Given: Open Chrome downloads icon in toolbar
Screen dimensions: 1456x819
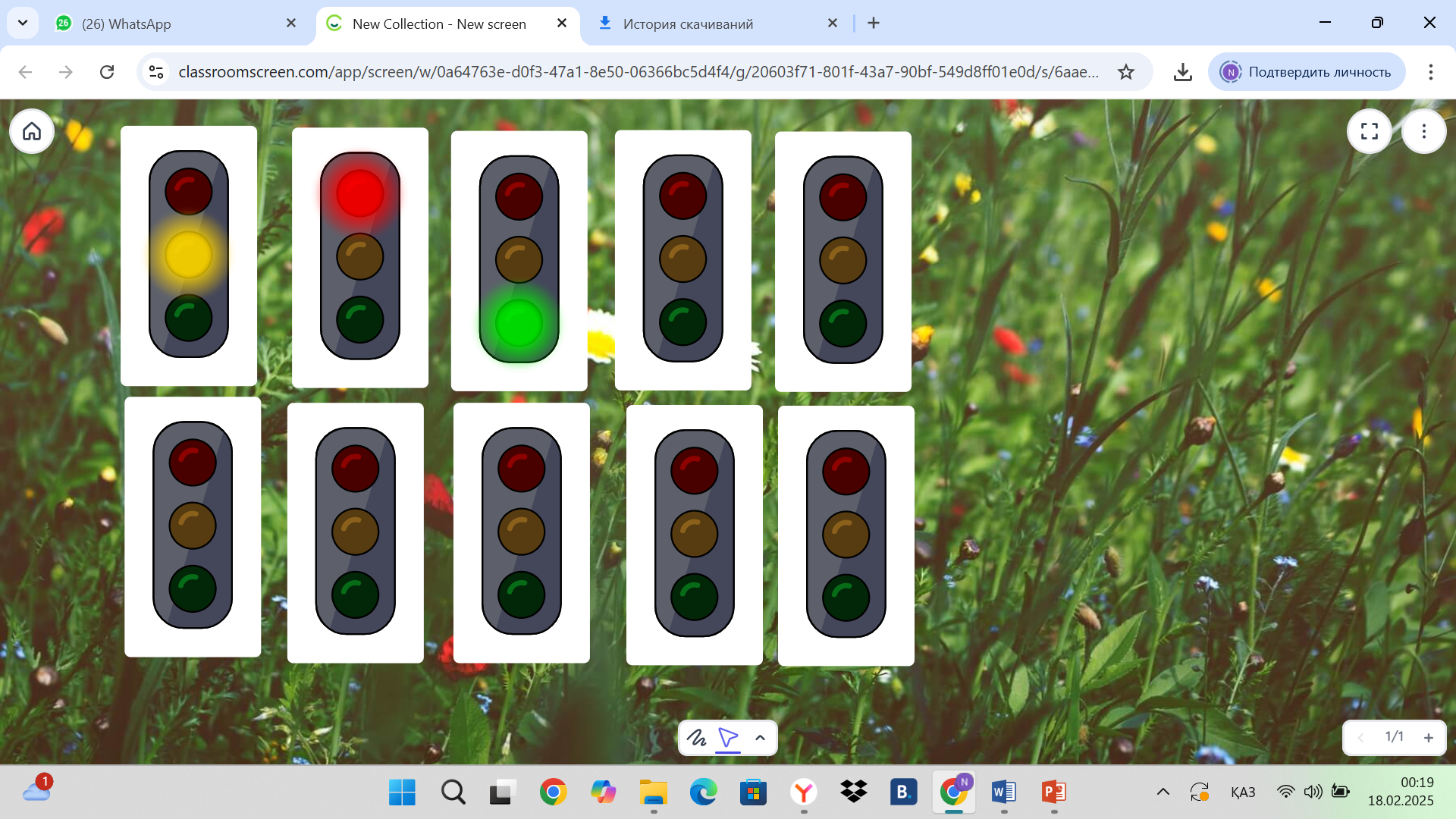Looking at the screenshot, I should (1182, 72).
